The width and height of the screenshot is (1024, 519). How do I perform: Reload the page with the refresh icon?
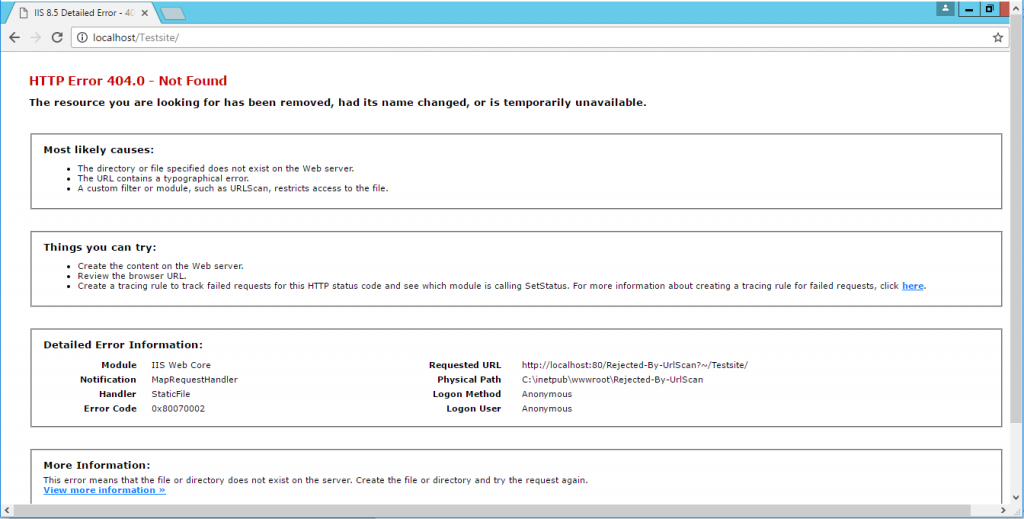coord(58,37)
